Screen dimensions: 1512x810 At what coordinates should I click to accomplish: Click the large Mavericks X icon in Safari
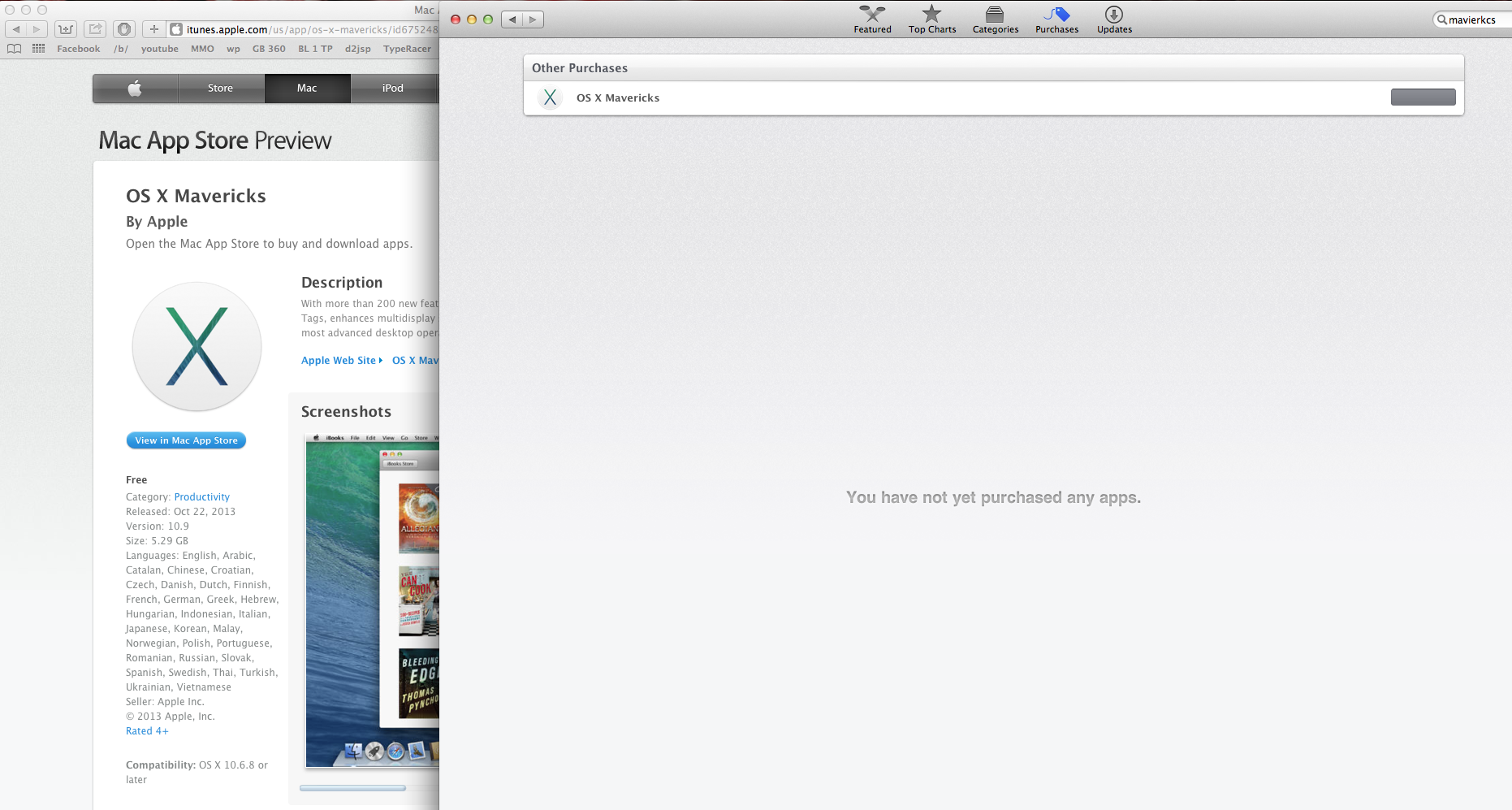(197, 346)
